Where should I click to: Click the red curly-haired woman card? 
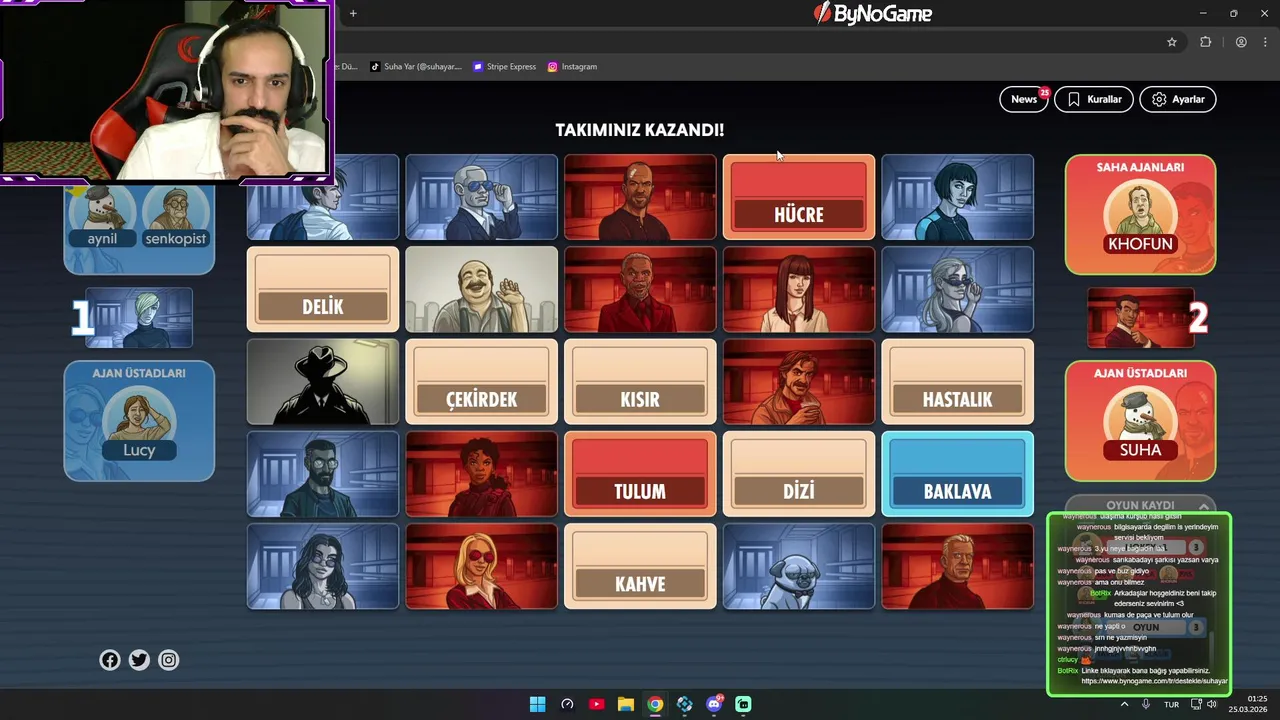click(481, 473)
